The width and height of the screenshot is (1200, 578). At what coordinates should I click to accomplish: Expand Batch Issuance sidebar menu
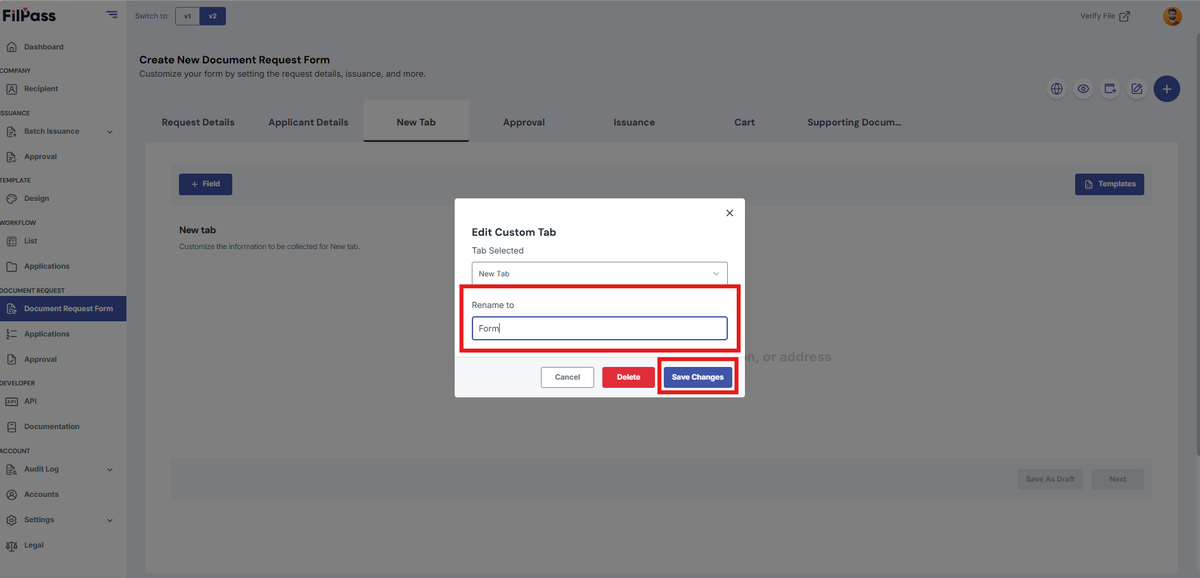[110, 132]
